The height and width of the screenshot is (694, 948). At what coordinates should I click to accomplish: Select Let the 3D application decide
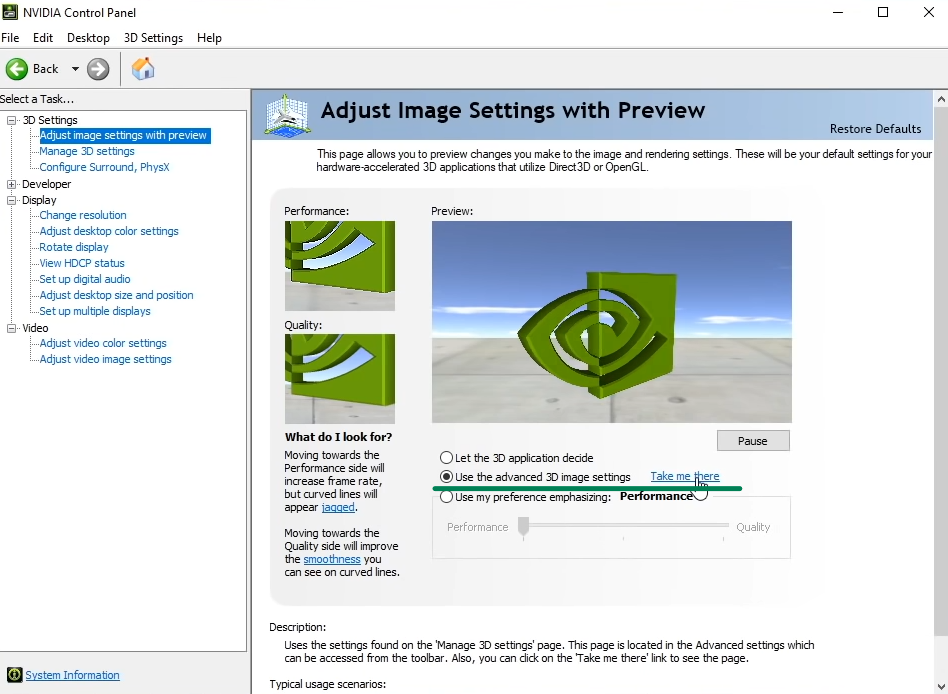click(x=446, y=458)
